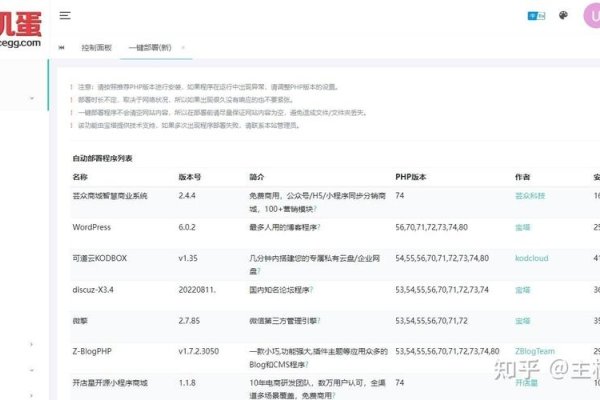Open the theme palette icon
This screenshot has height=400, width=600.
click(563, 15)
